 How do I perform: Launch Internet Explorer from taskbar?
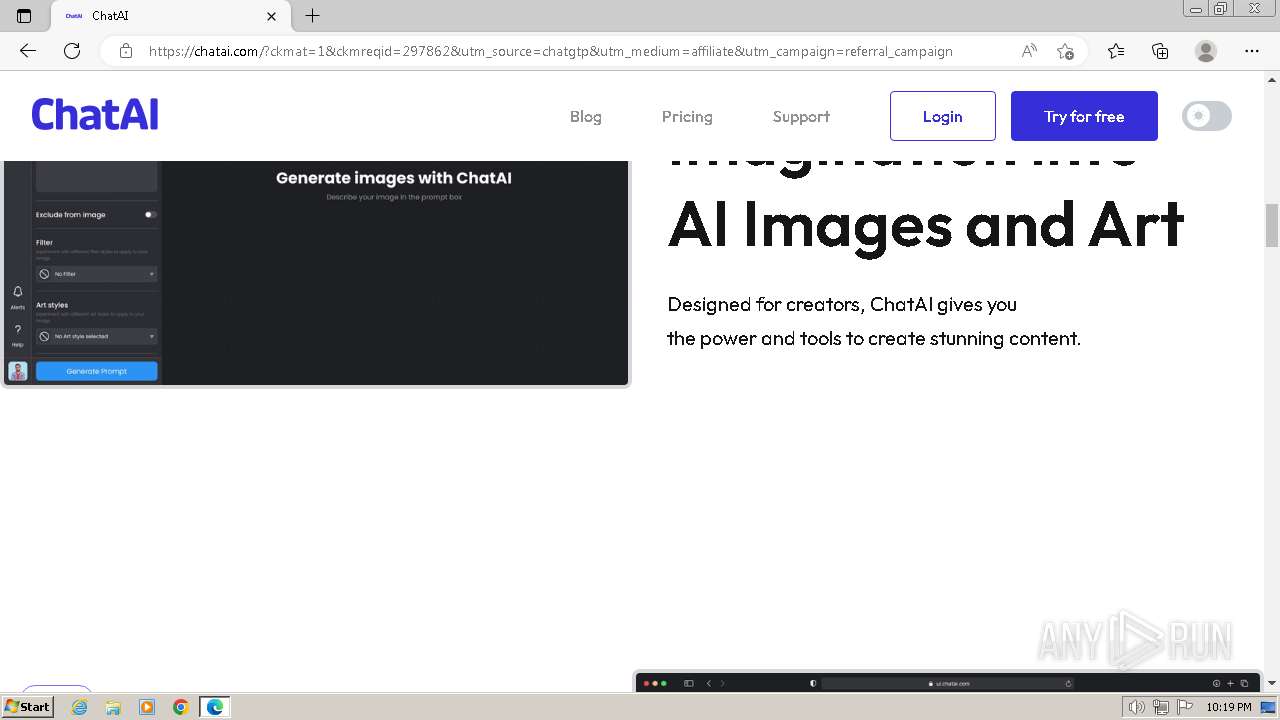(x=80, y=707)
